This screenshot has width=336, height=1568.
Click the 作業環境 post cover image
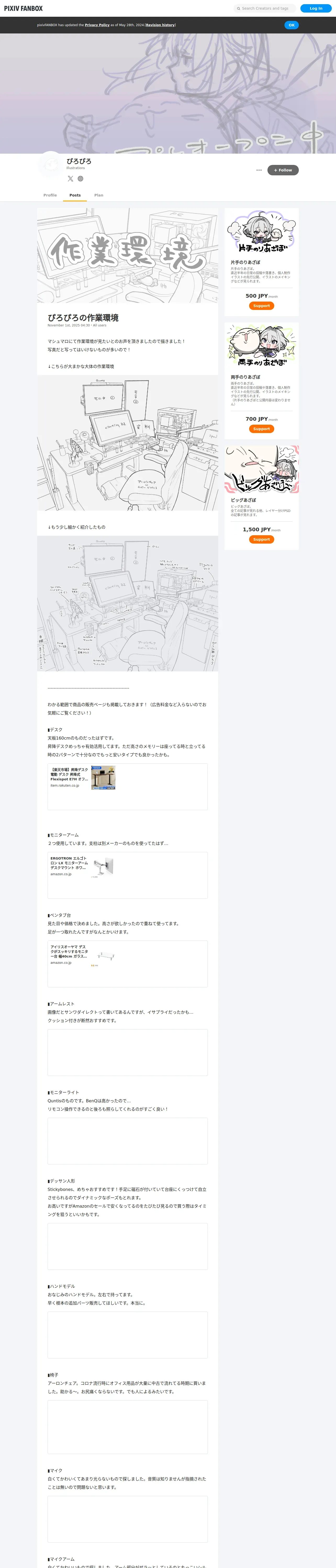[127, 256]
